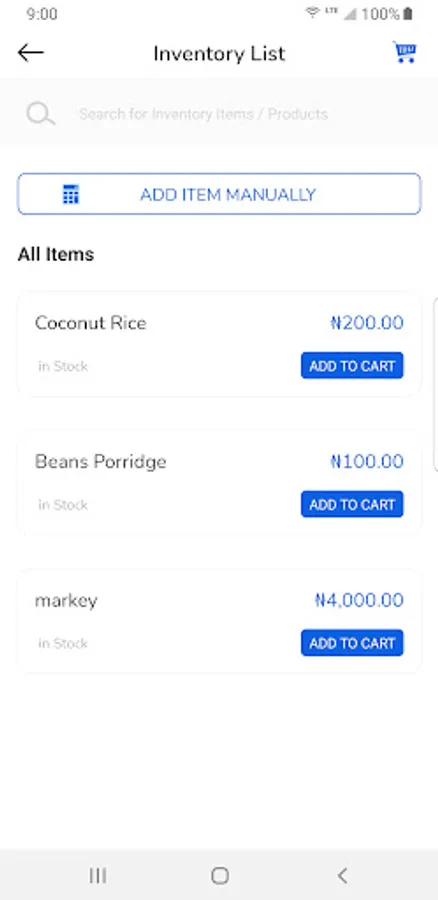Add markey to cart
438x900 pixels.
pos(352,643)
